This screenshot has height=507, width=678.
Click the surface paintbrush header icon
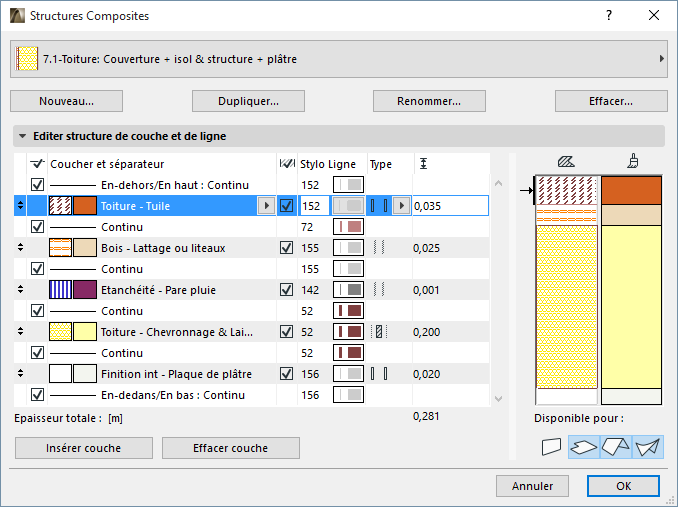pos(633,161)
